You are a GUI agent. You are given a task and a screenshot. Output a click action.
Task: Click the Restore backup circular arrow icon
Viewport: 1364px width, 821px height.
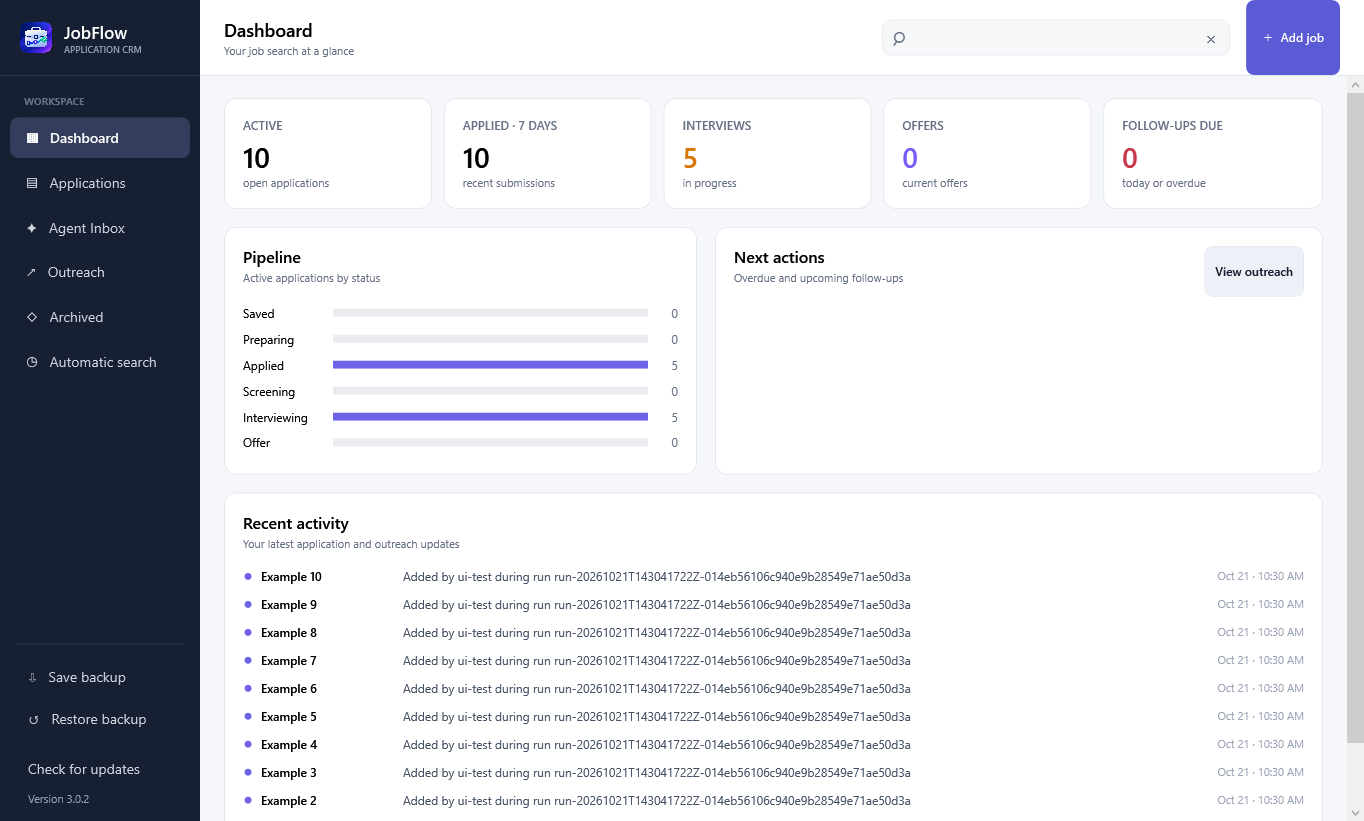coord(34,719)
